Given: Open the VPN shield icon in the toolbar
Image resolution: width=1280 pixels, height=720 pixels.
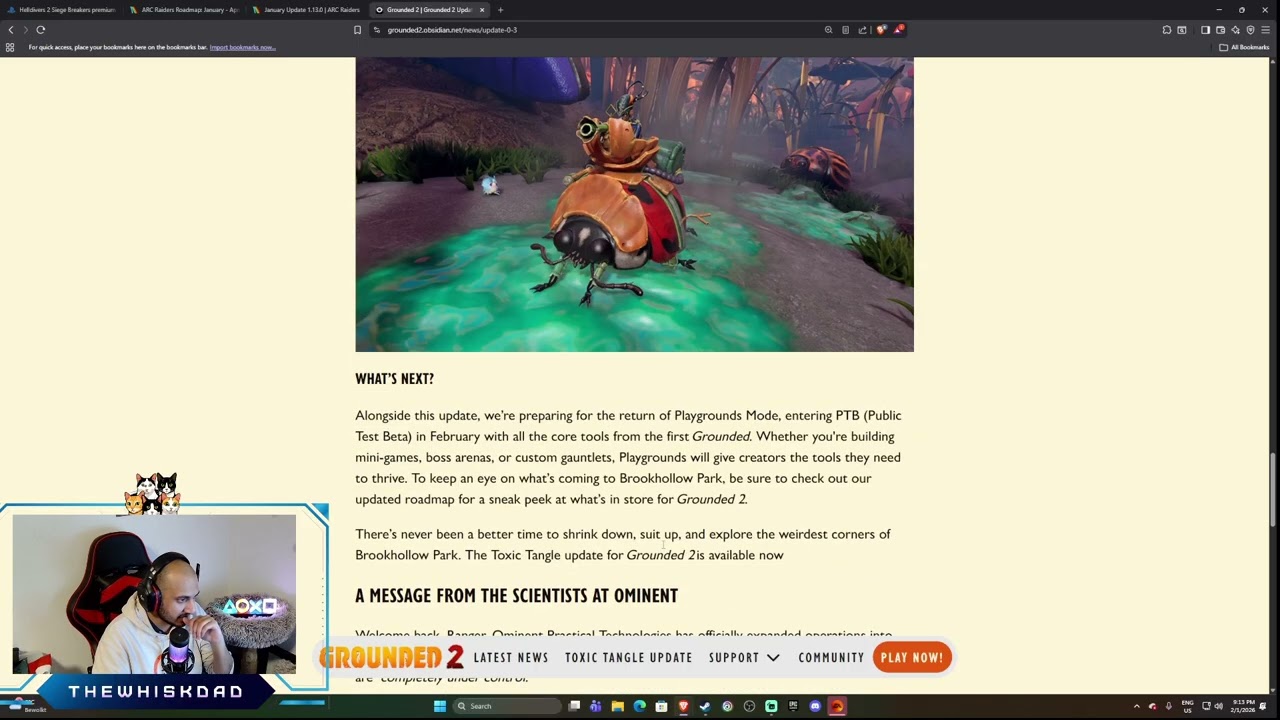Looking at the screenshot, I should click(x=1250, y=30).
